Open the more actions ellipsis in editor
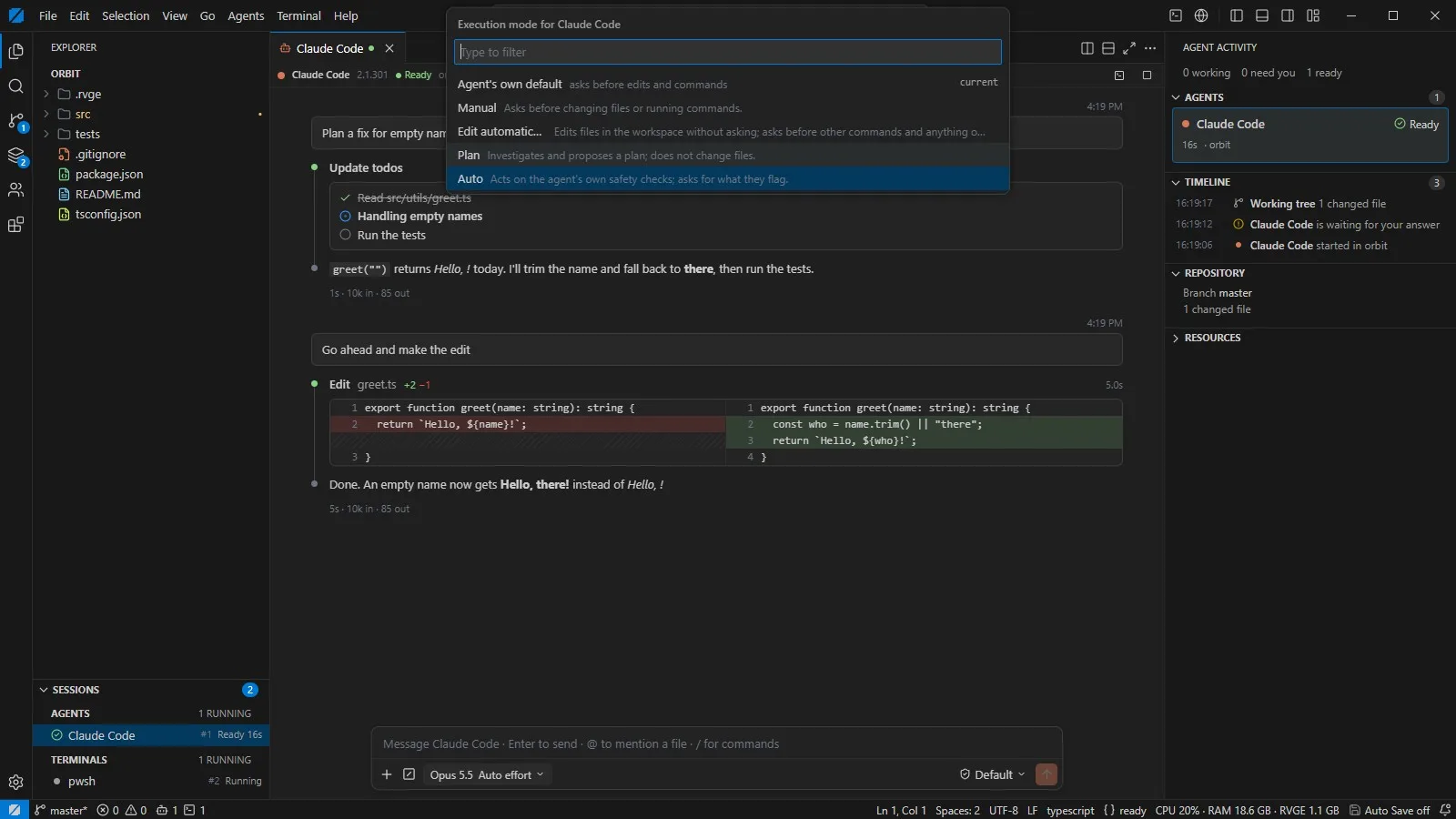Image resolution: width=1456 pixels, height=819 pixels. [x=1150, y=48]
